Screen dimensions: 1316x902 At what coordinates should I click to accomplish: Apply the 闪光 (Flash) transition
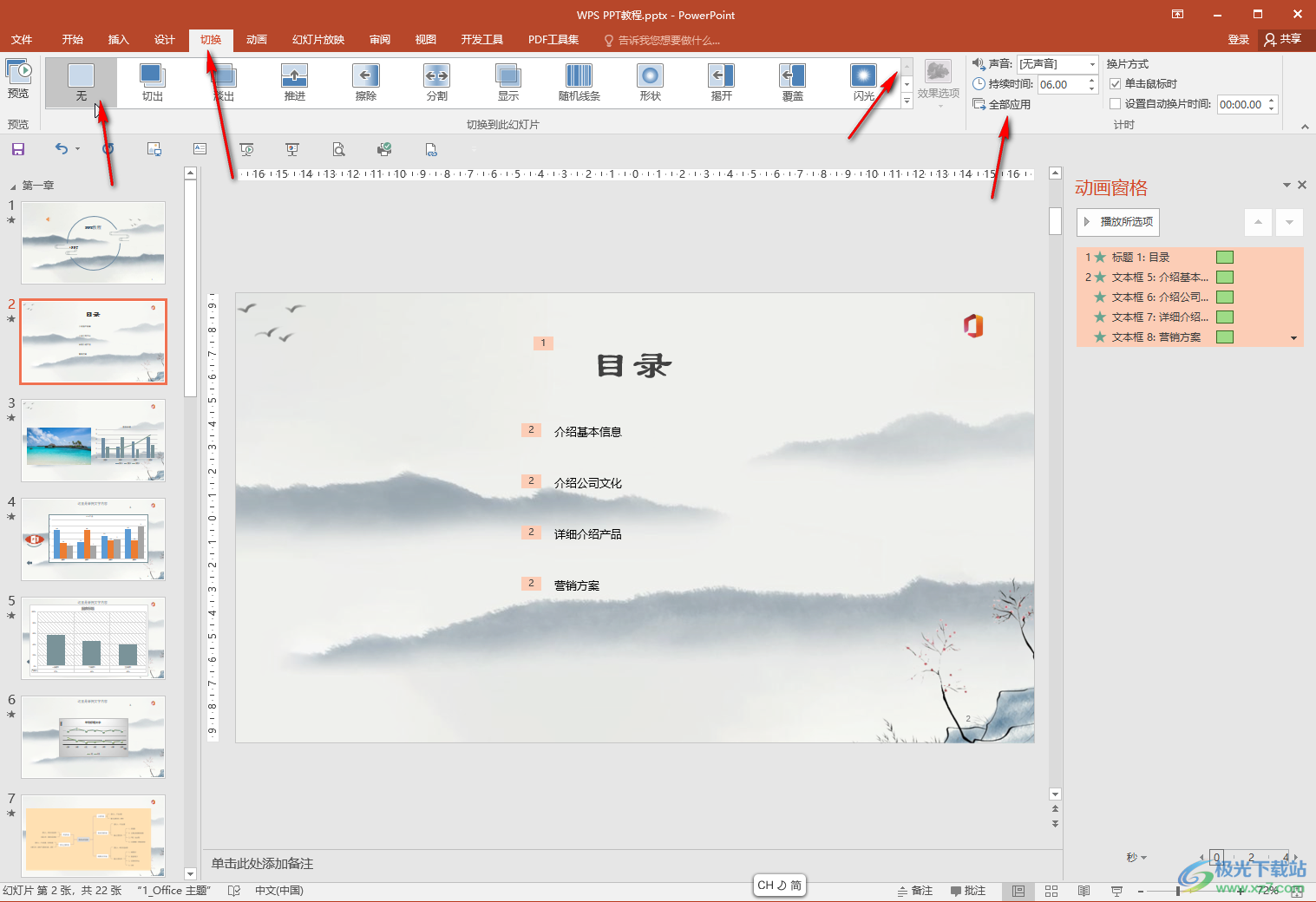tap(864, 82)
